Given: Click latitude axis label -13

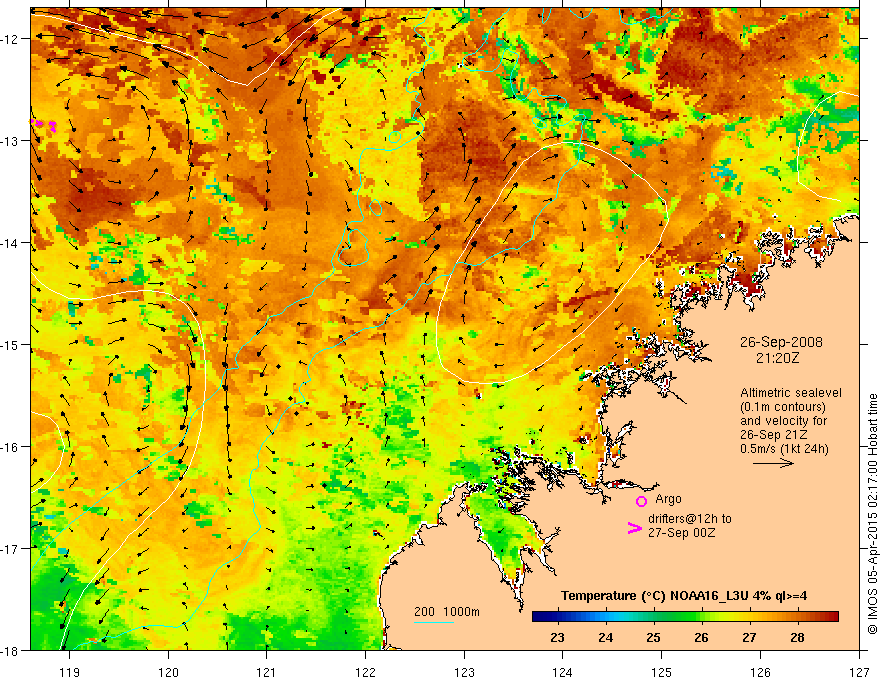Looking at the screenshot, I should (10, 141).
